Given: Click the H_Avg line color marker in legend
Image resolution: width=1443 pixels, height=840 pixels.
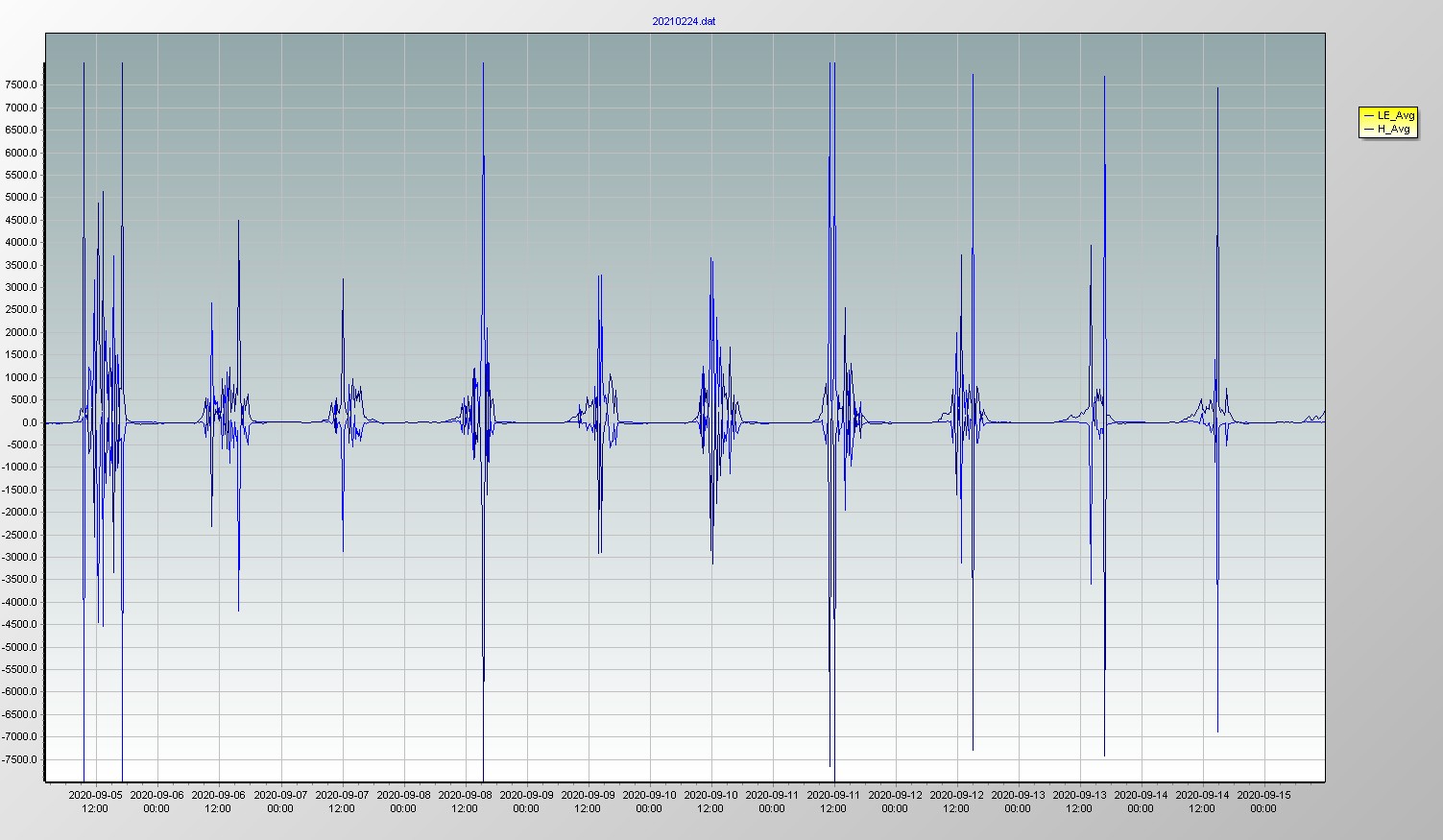Looking at the screenshot, I should pyautogui.click(x=1368, y=129).
